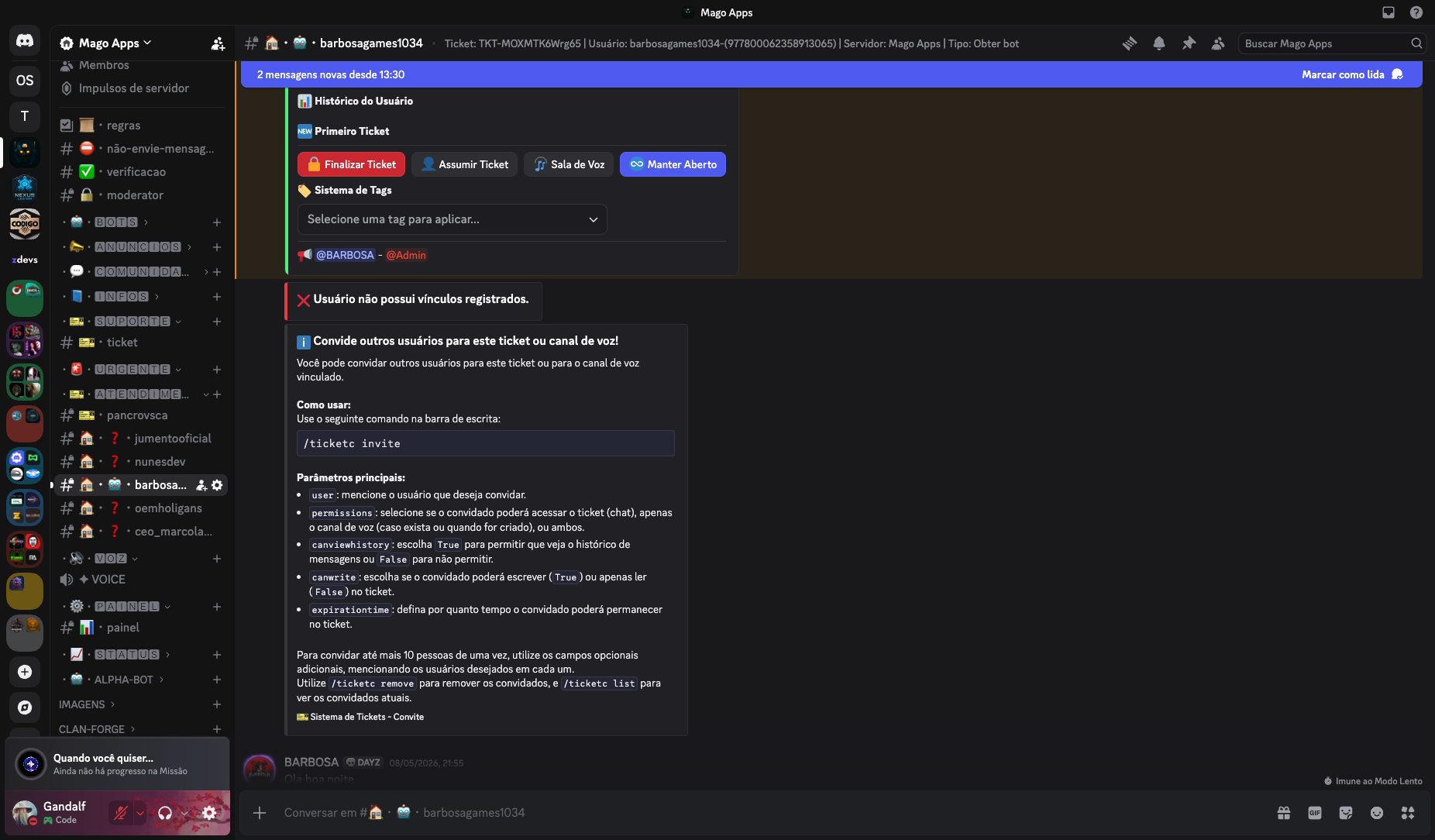Collapse the SUPORTE category
Image resolution: width=1435 pixels, height=840 pixels.
pos(132,322)
